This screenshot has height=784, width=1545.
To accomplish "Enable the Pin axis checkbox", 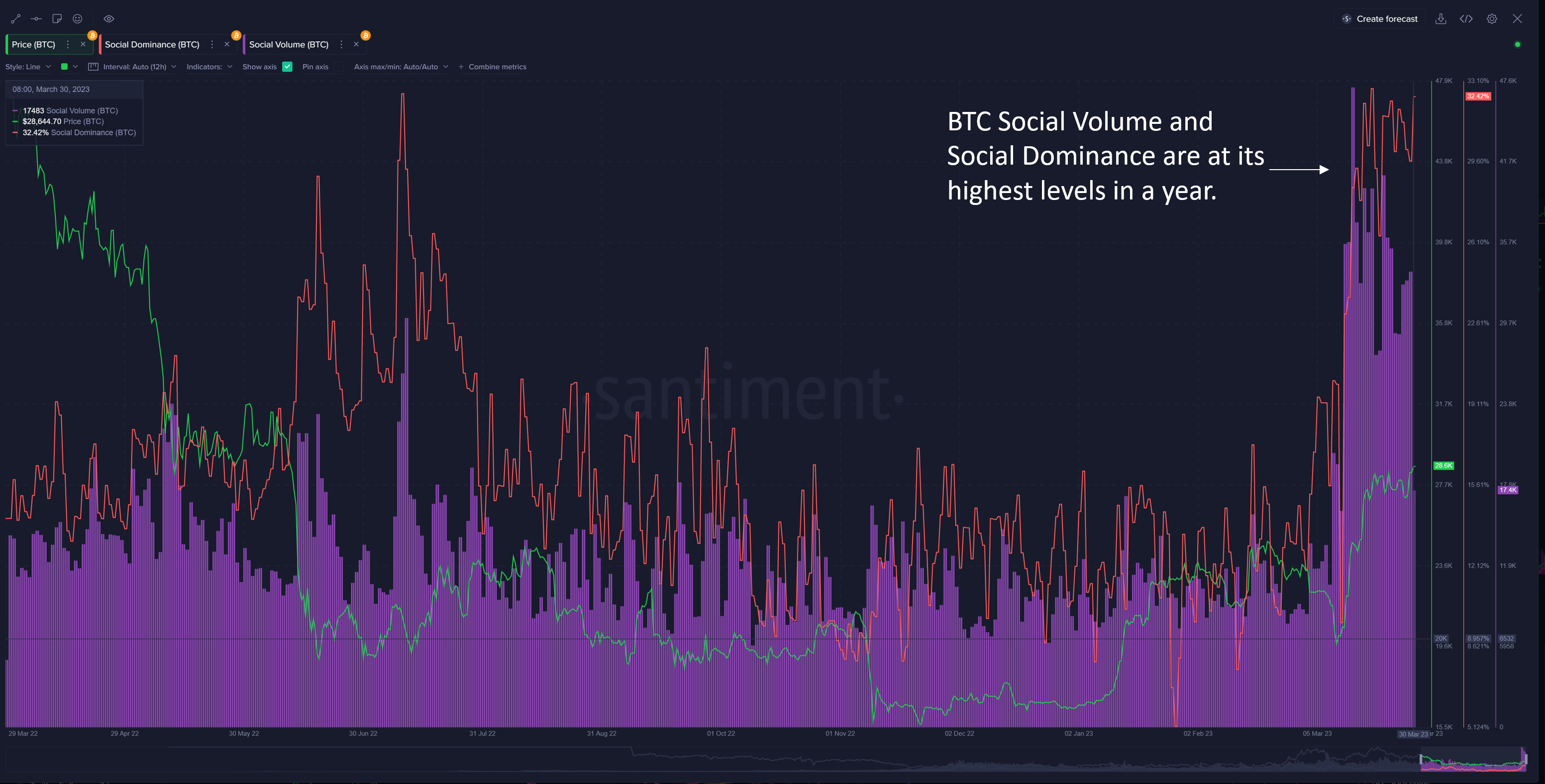I will click(x=339, y=67).
